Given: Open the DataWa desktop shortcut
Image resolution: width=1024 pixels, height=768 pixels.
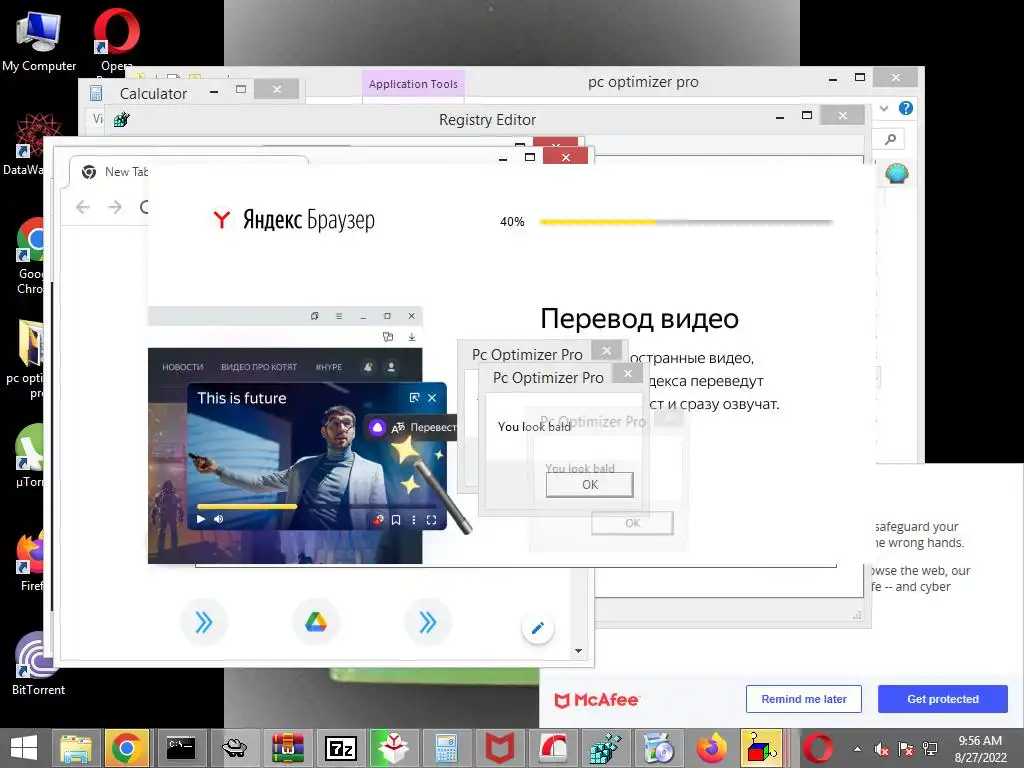Looking at the screenshot, I should point(24,144).
